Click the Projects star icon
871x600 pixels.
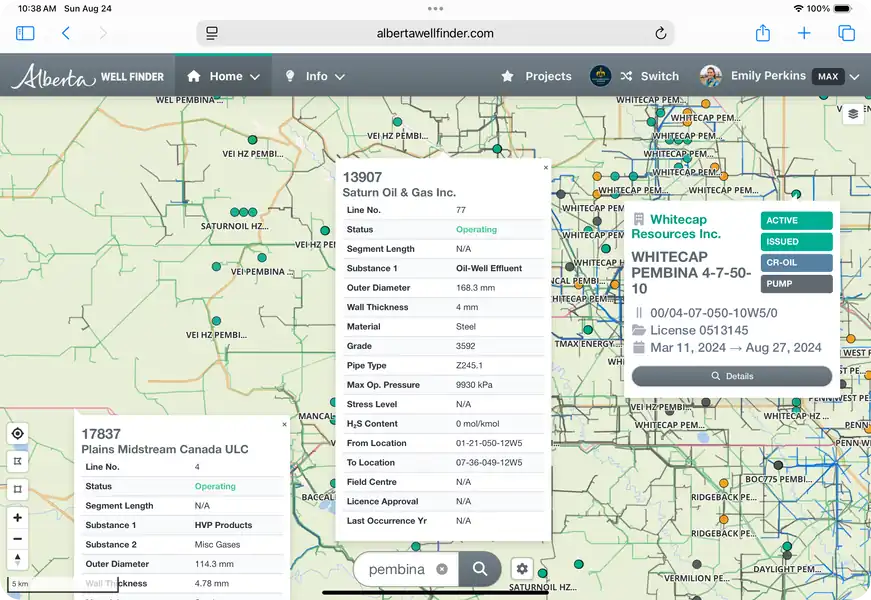pyautogui.click(x=507, y=76)
